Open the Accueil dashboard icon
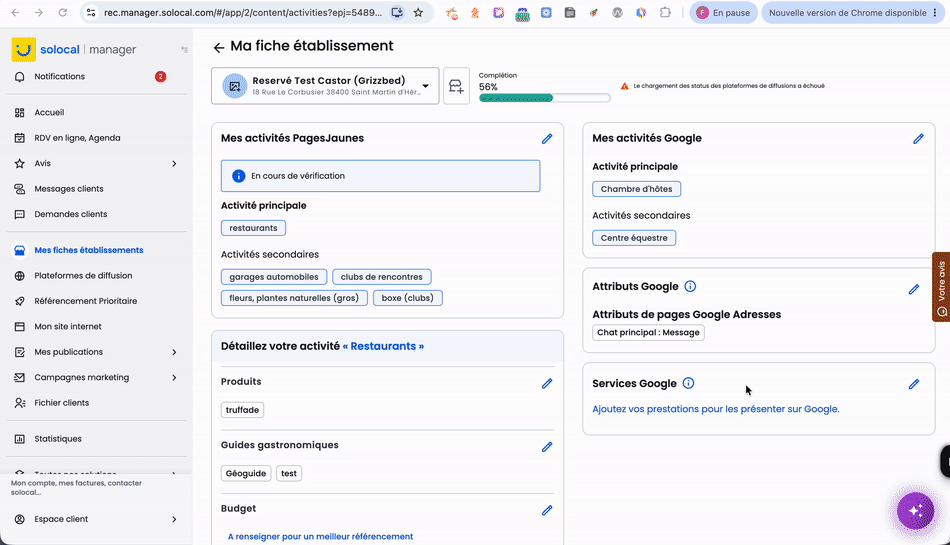The image size is (950, 545). pos(19,113)
